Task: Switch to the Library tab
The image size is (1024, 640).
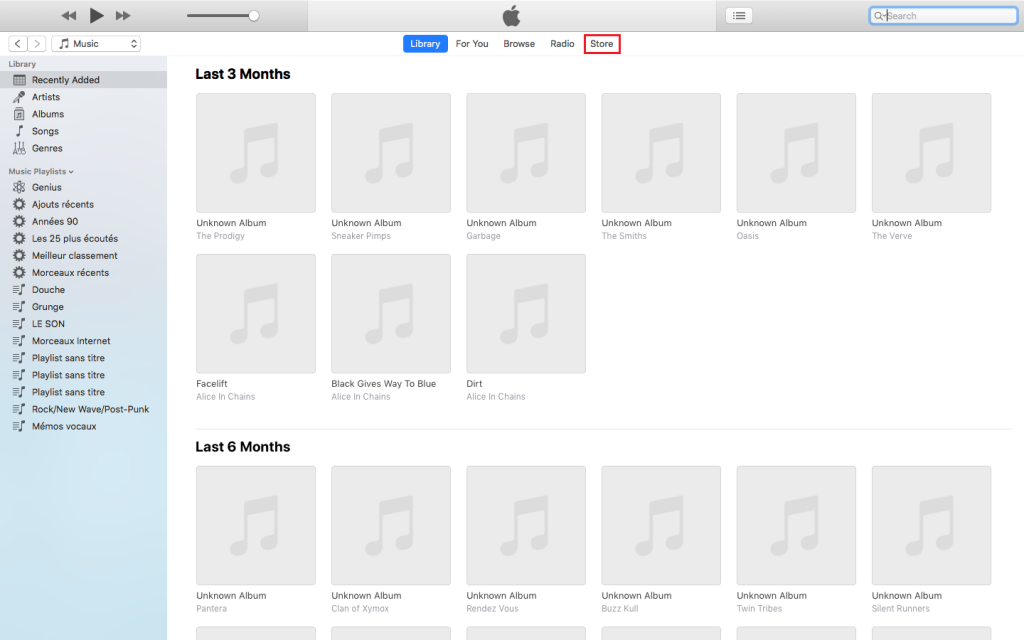Action: tap(425, 44)
